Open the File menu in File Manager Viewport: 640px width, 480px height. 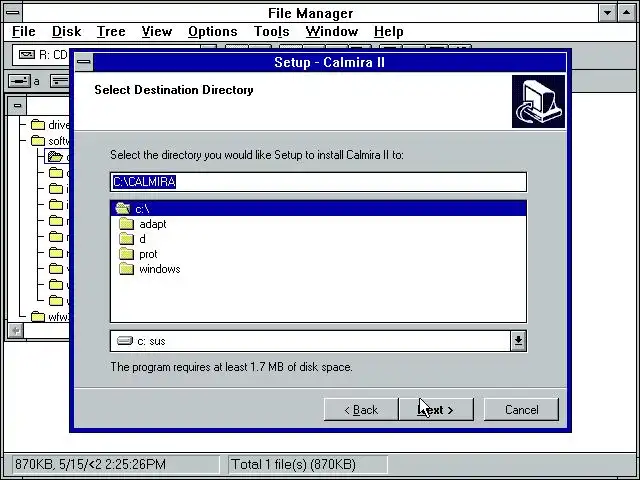(x=24, y=31)
